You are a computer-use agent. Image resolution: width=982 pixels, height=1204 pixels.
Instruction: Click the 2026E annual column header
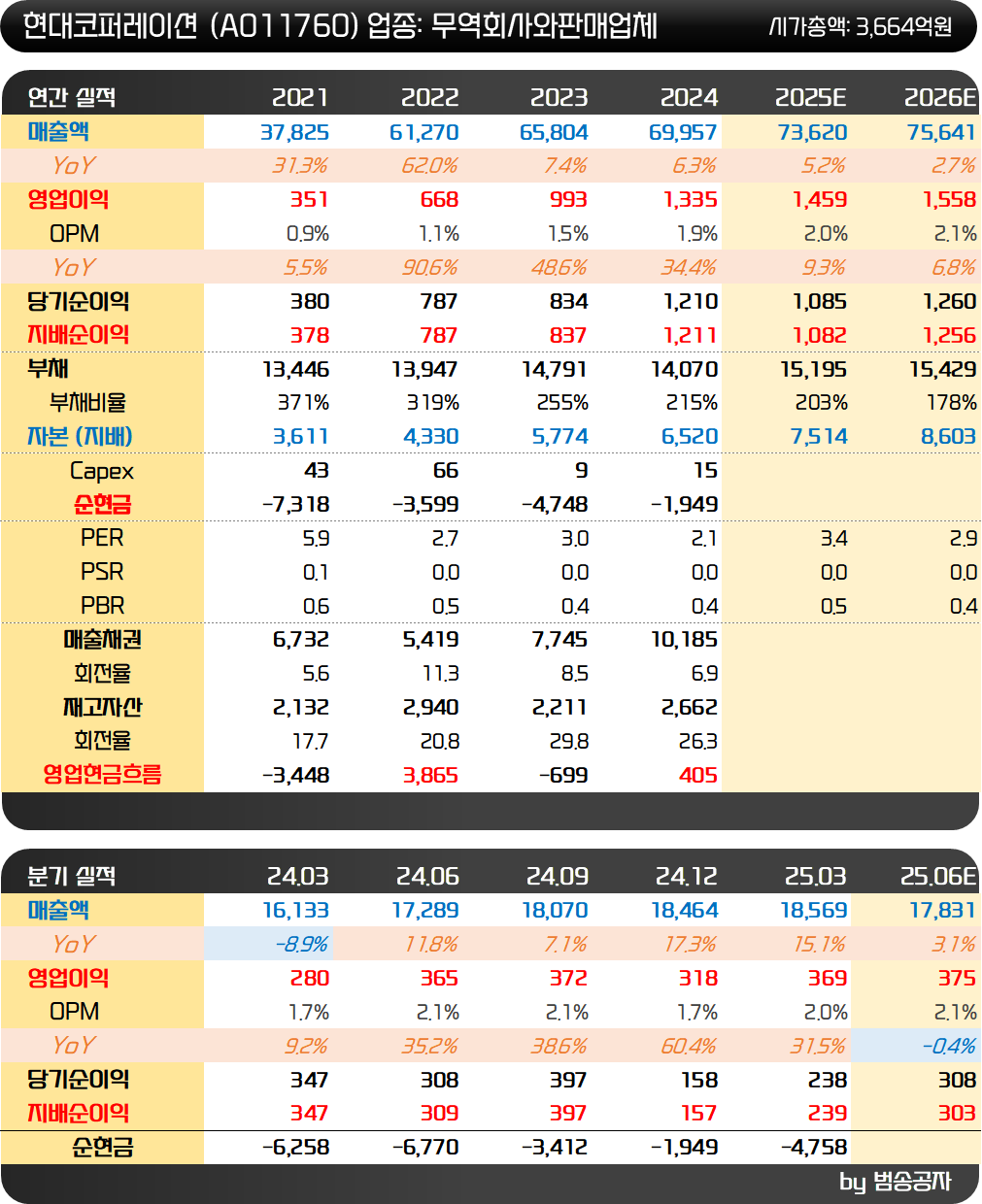[940, 97]
